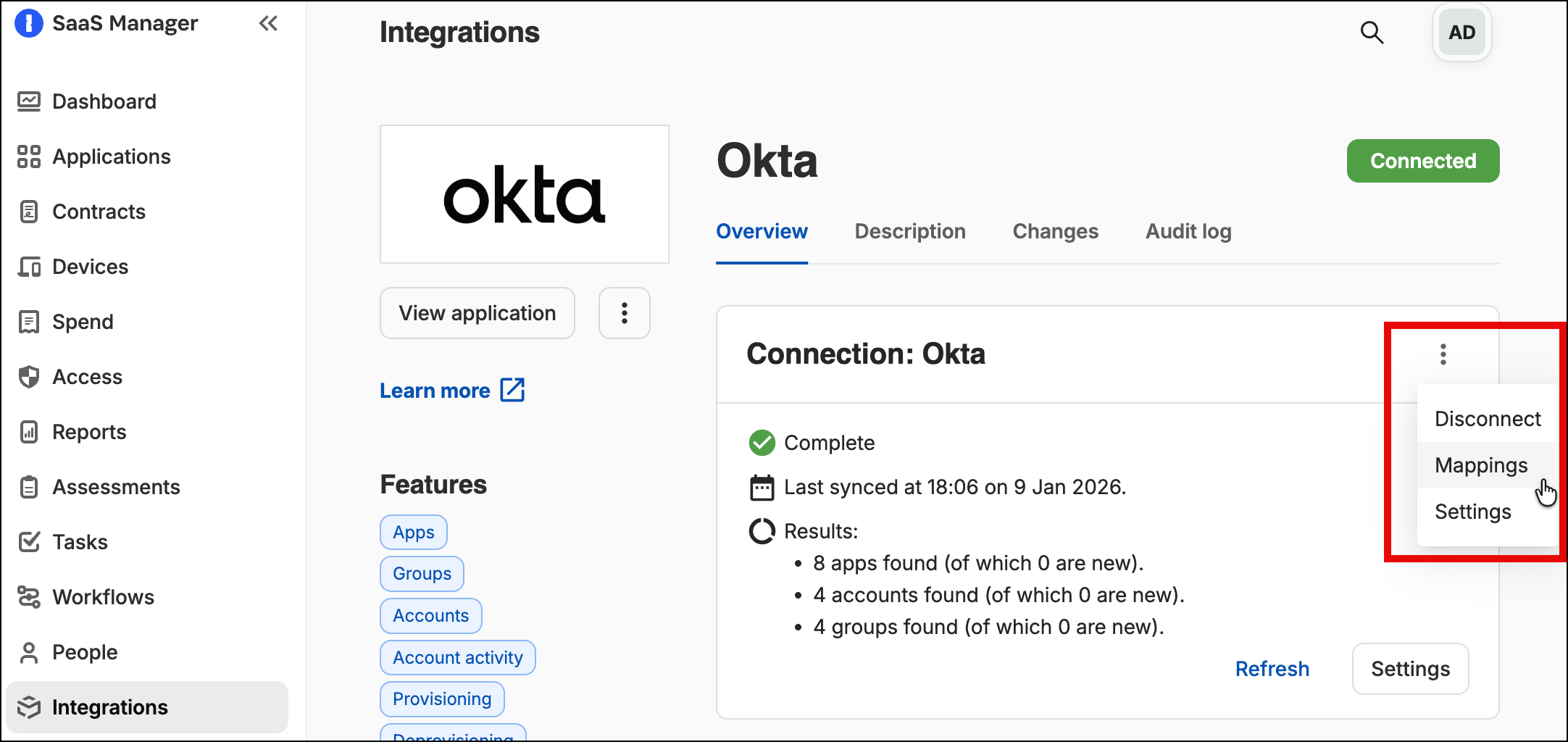Click the green Connected button
Viewport: 1568px width, 742px height.
[x=1423, y=161]
